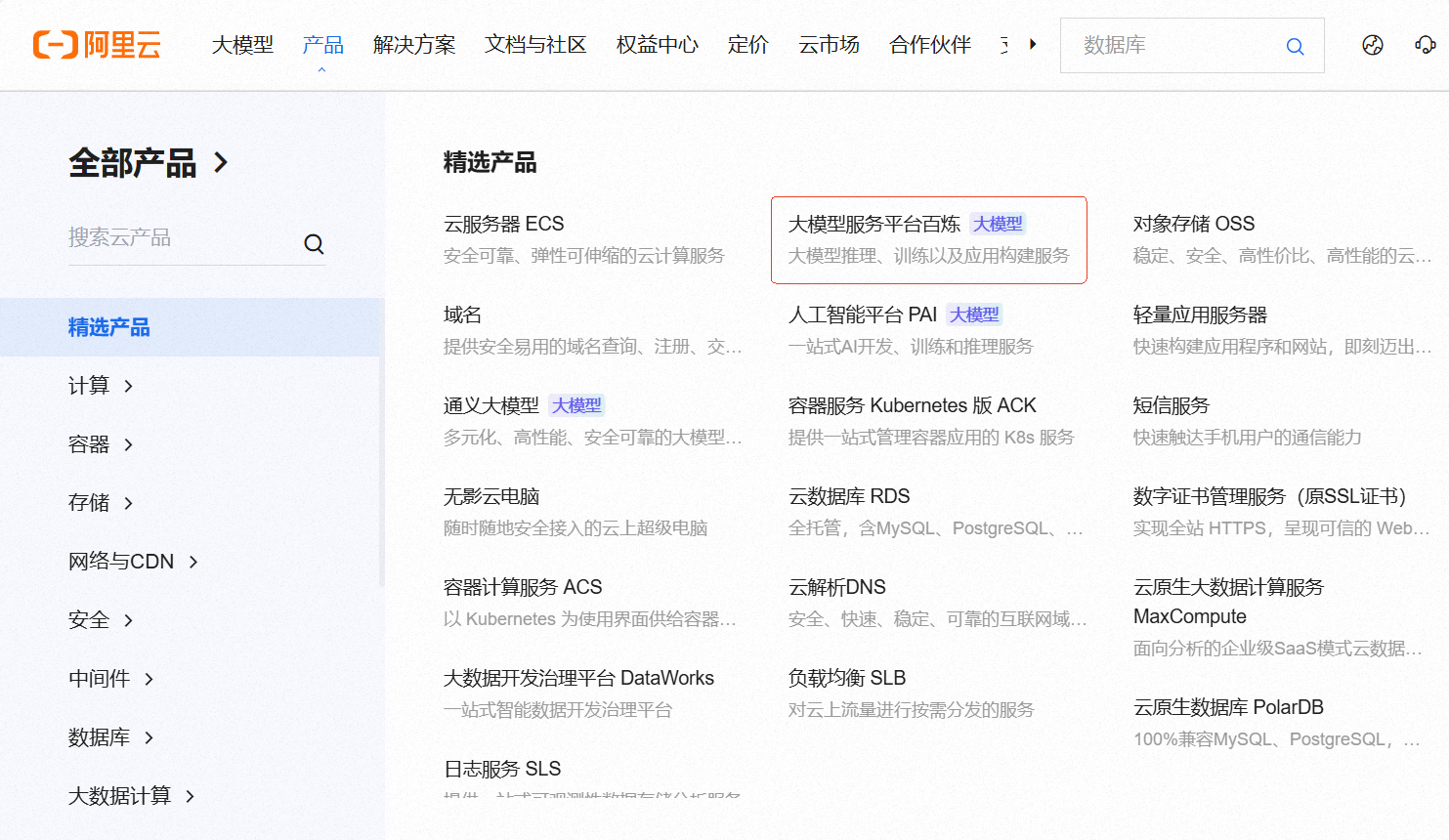
Task: Open the 解决方案 top menu
Action: coord(414,45)
